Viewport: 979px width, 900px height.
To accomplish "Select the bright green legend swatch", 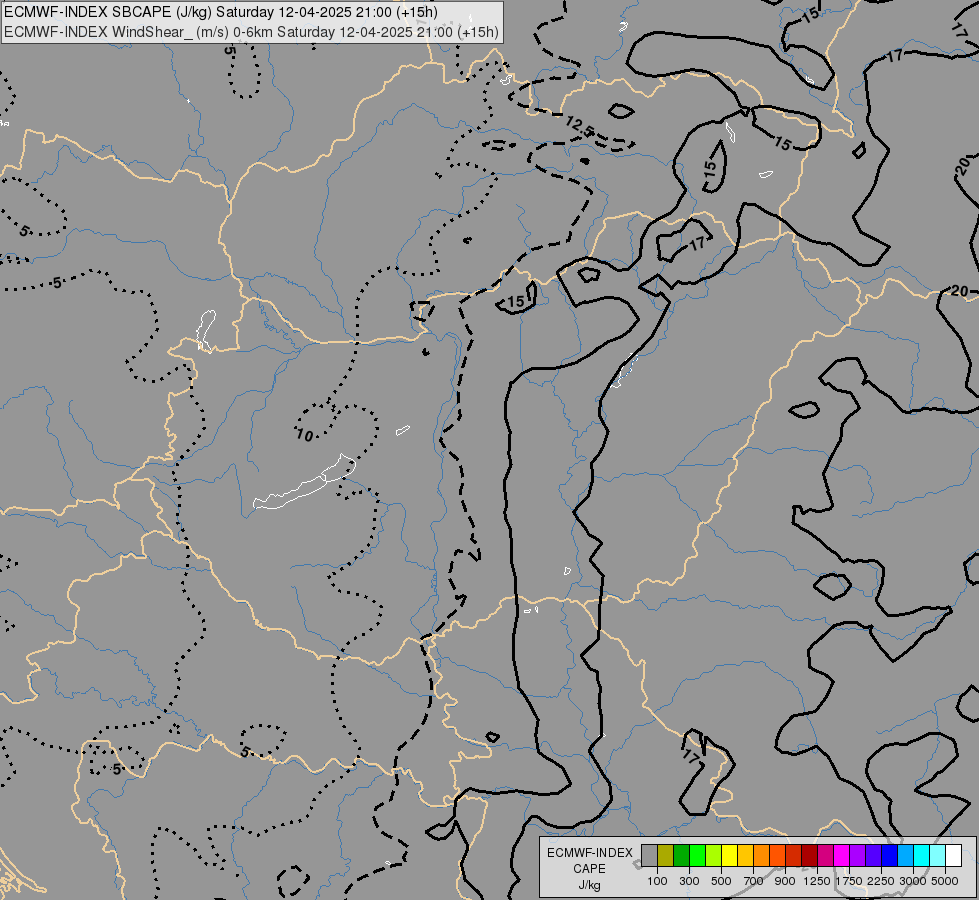I will point(697,855).
